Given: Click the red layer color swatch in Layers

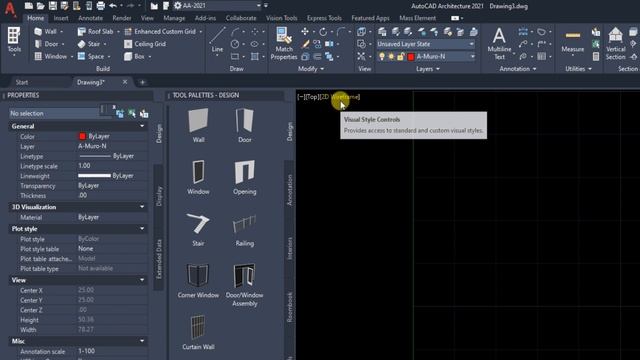Looking at the screenshot, I should (x=411, y=56).
